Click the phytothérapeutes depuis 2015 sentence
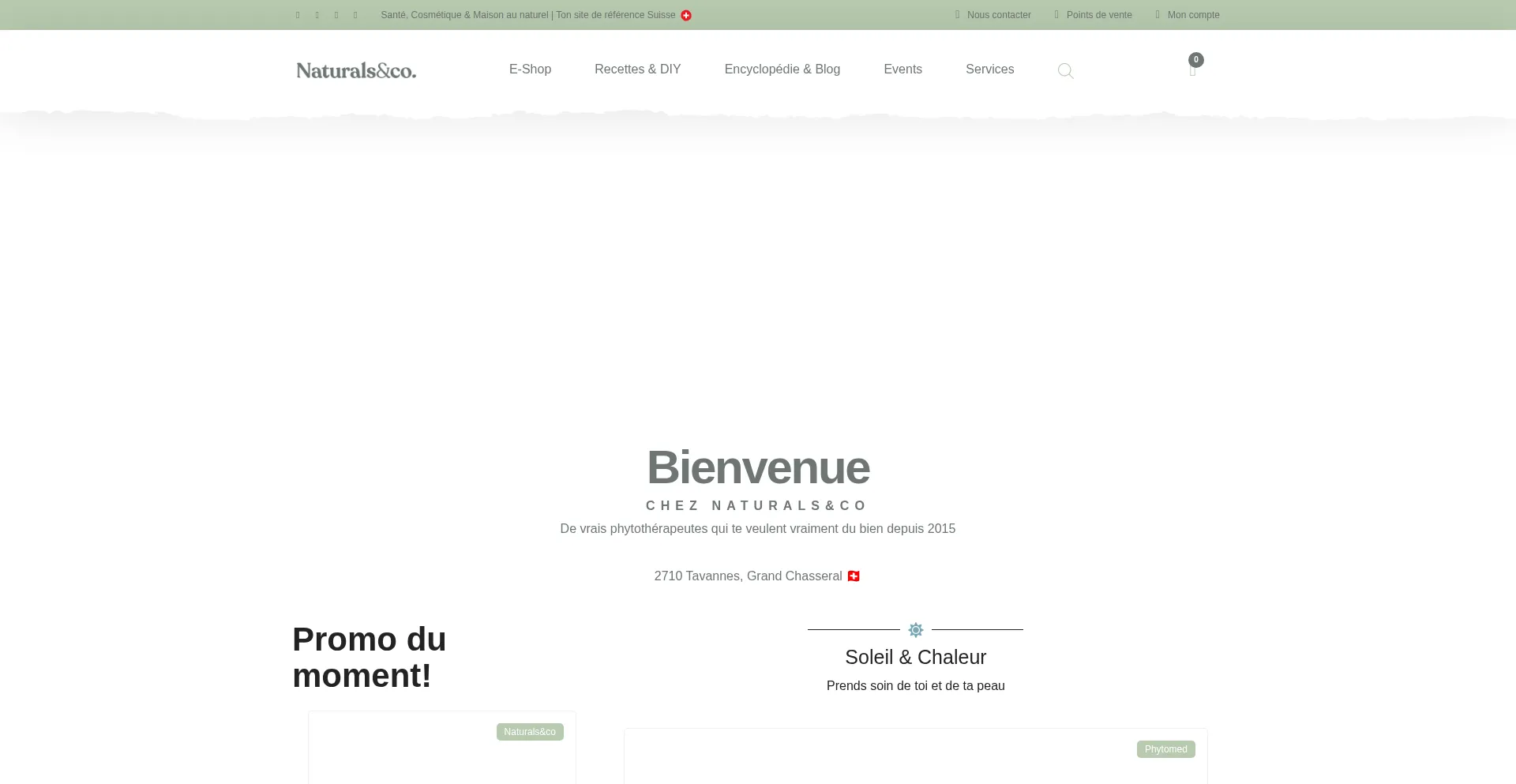The height and width of the screenshot is (784, 1516). point(758,529)
